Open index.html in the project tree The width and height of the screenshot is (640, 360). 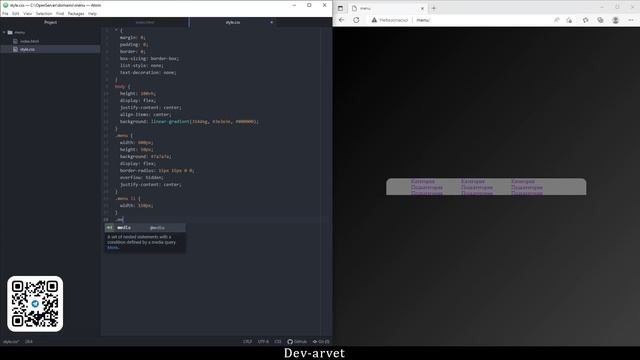tap(29, 41)
